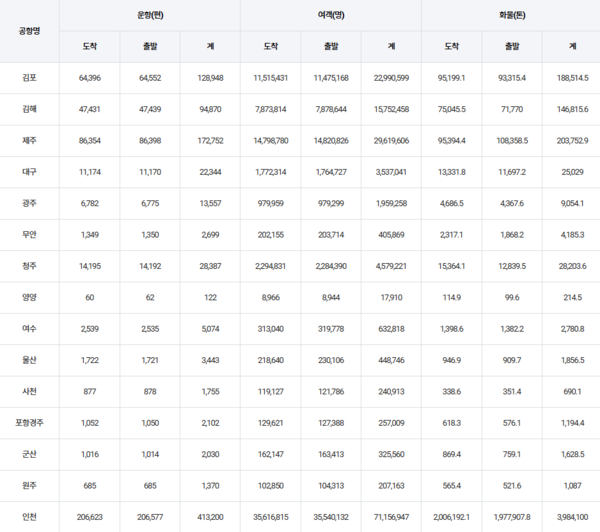Image resolution: width=600 pixels, height=532 pixels.
Task: Click the 출발 subheader under 여객(명)
Action: [331, 46]
